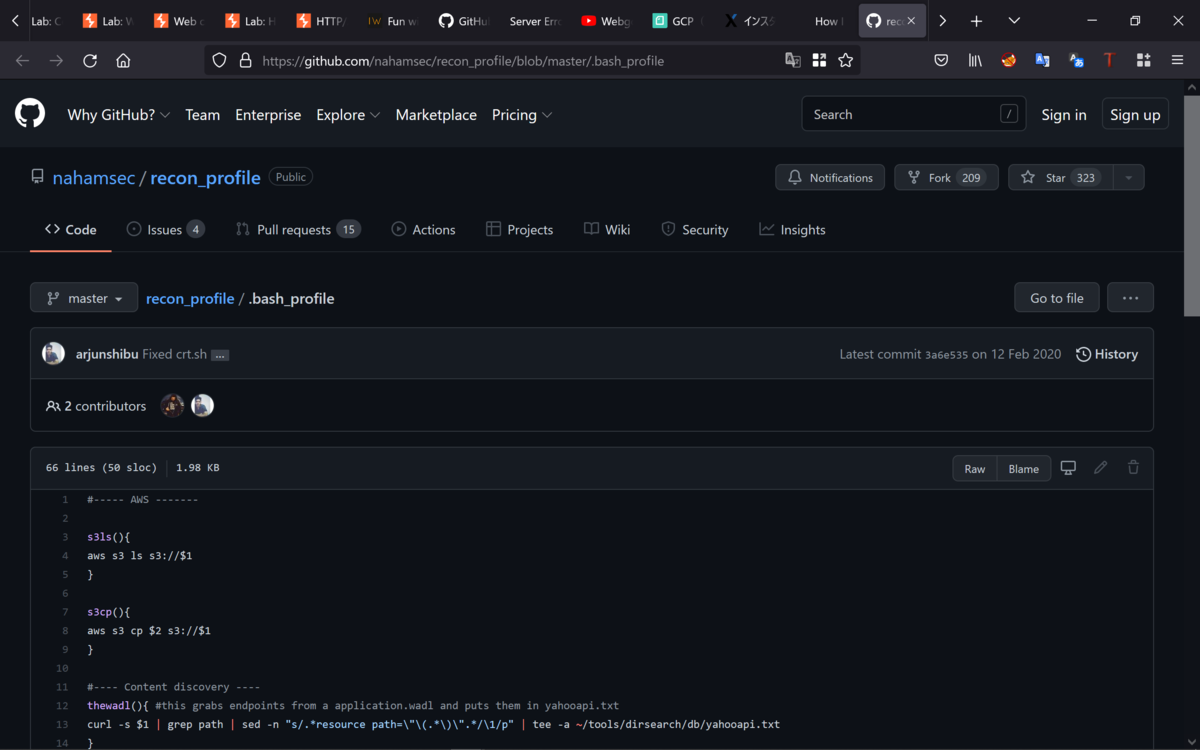
Task: List all tabs dropdown arrow
Action: 1014,20
